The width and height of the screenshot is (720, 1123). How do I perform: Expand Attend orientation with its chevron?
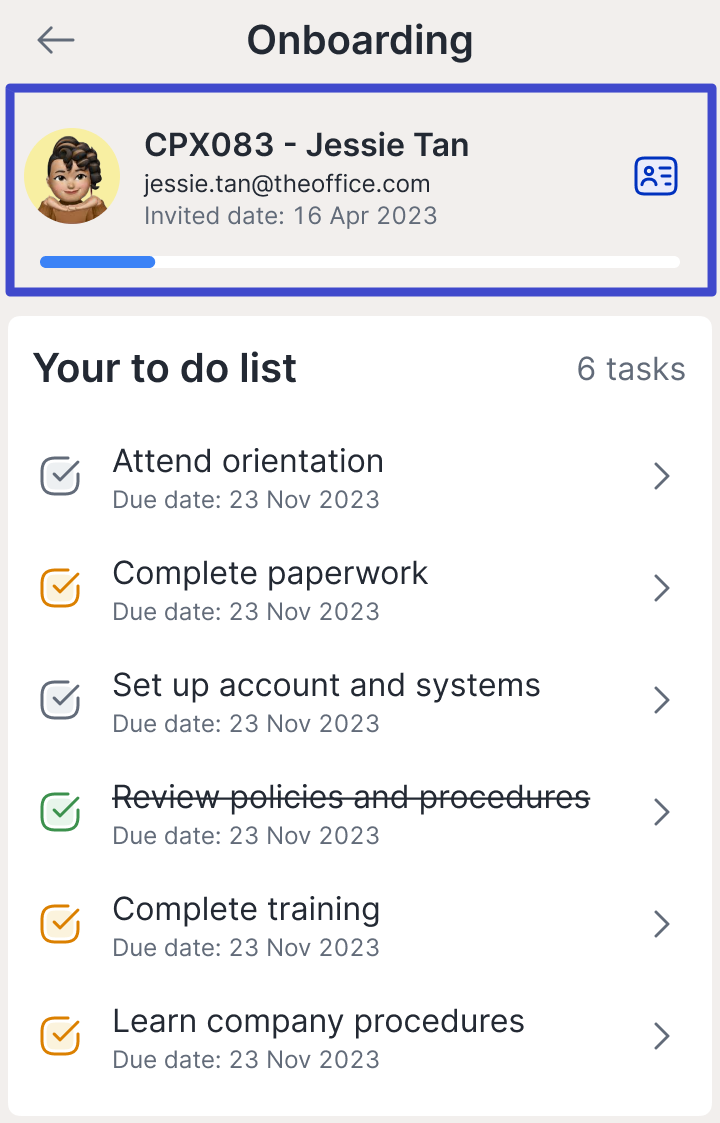coord(661,476)
